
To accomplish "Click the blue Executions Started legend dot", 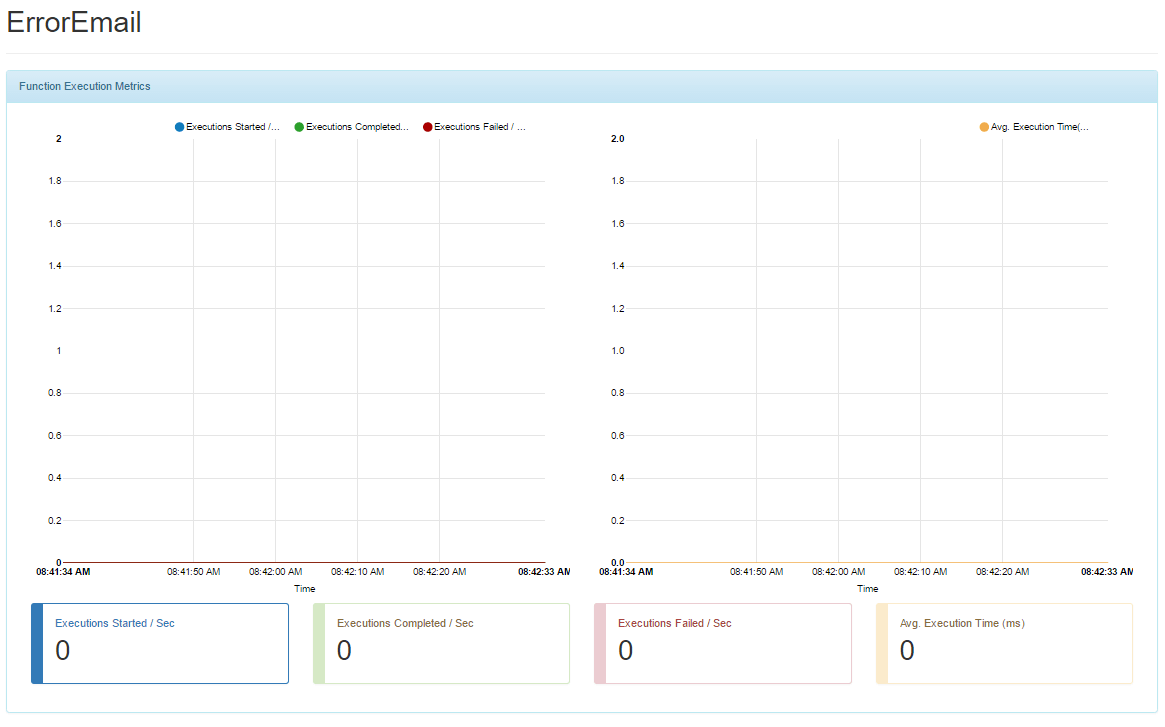I will pos(179,127).
